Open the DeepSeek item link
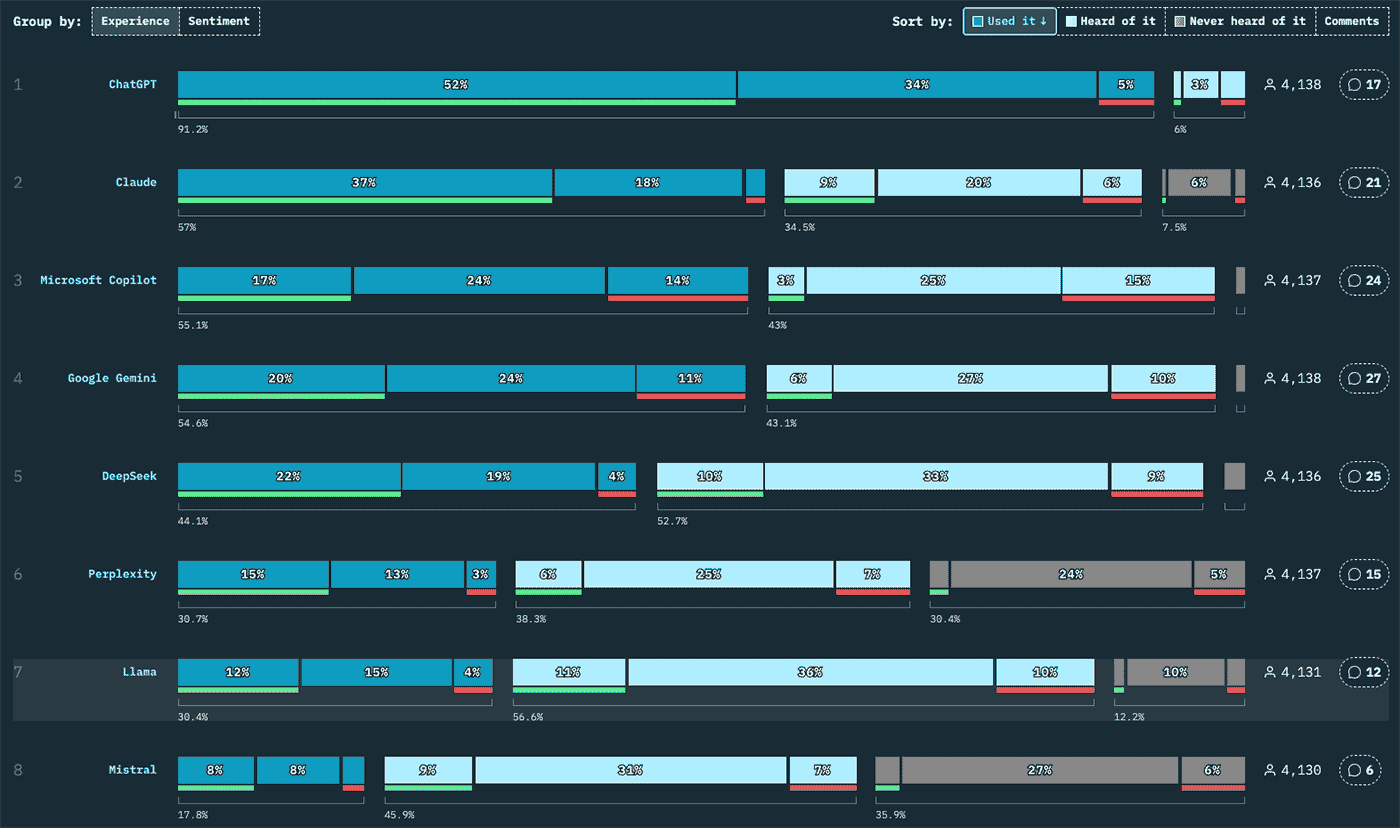1400x828 pixels. [129, 476]
